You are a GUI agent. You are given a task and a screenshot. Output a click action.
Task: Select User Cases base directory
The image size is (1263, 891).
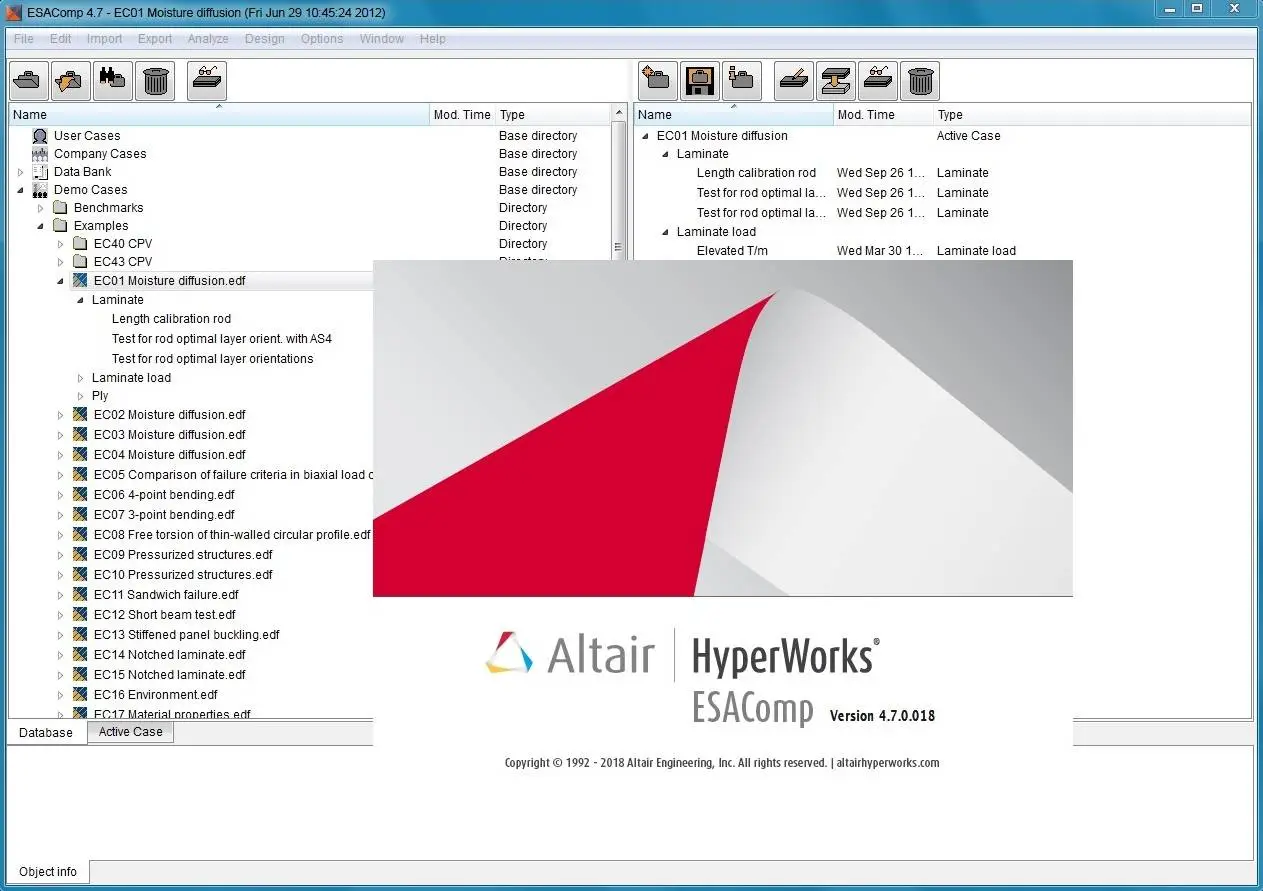[87, 136]
